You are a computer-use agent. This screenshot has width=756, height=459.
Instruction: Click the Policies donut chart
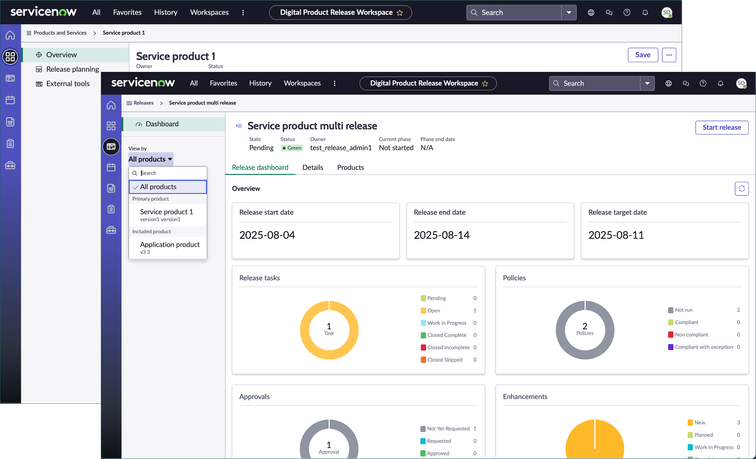[585, 330]
